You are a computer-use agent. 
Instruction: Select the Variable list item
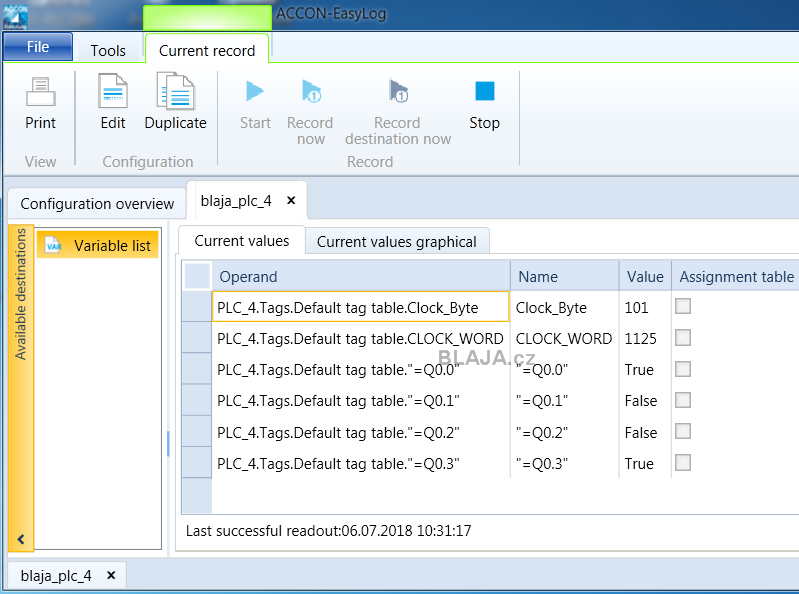[97, 246]
